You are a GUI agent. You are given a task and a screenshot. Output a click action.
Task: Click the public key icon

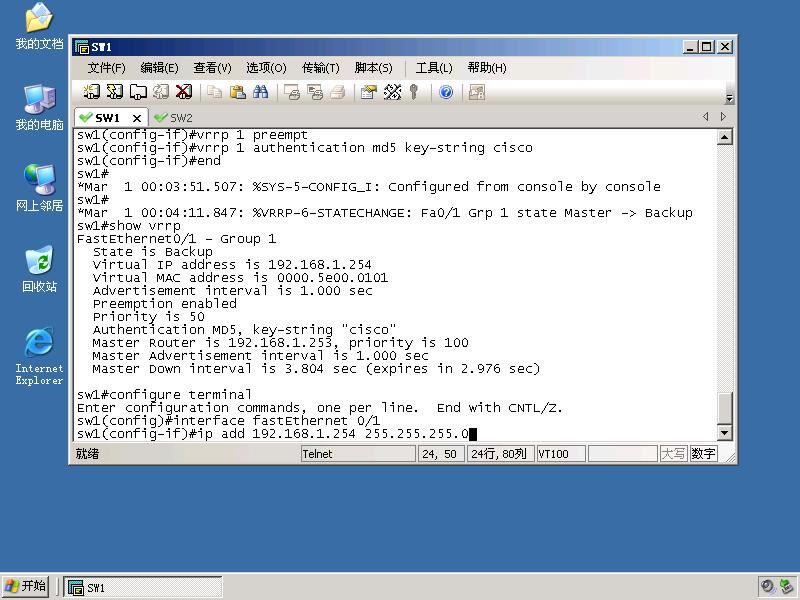coord(414,92)
